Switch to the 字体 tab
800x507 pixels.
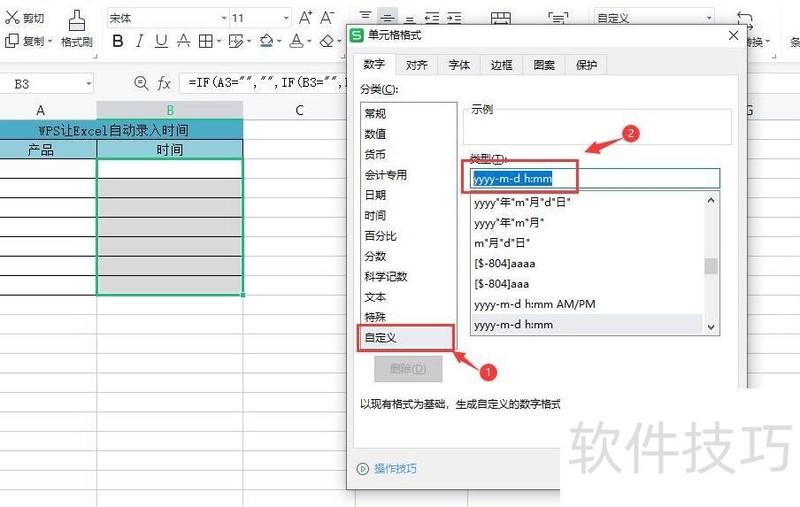459,65
